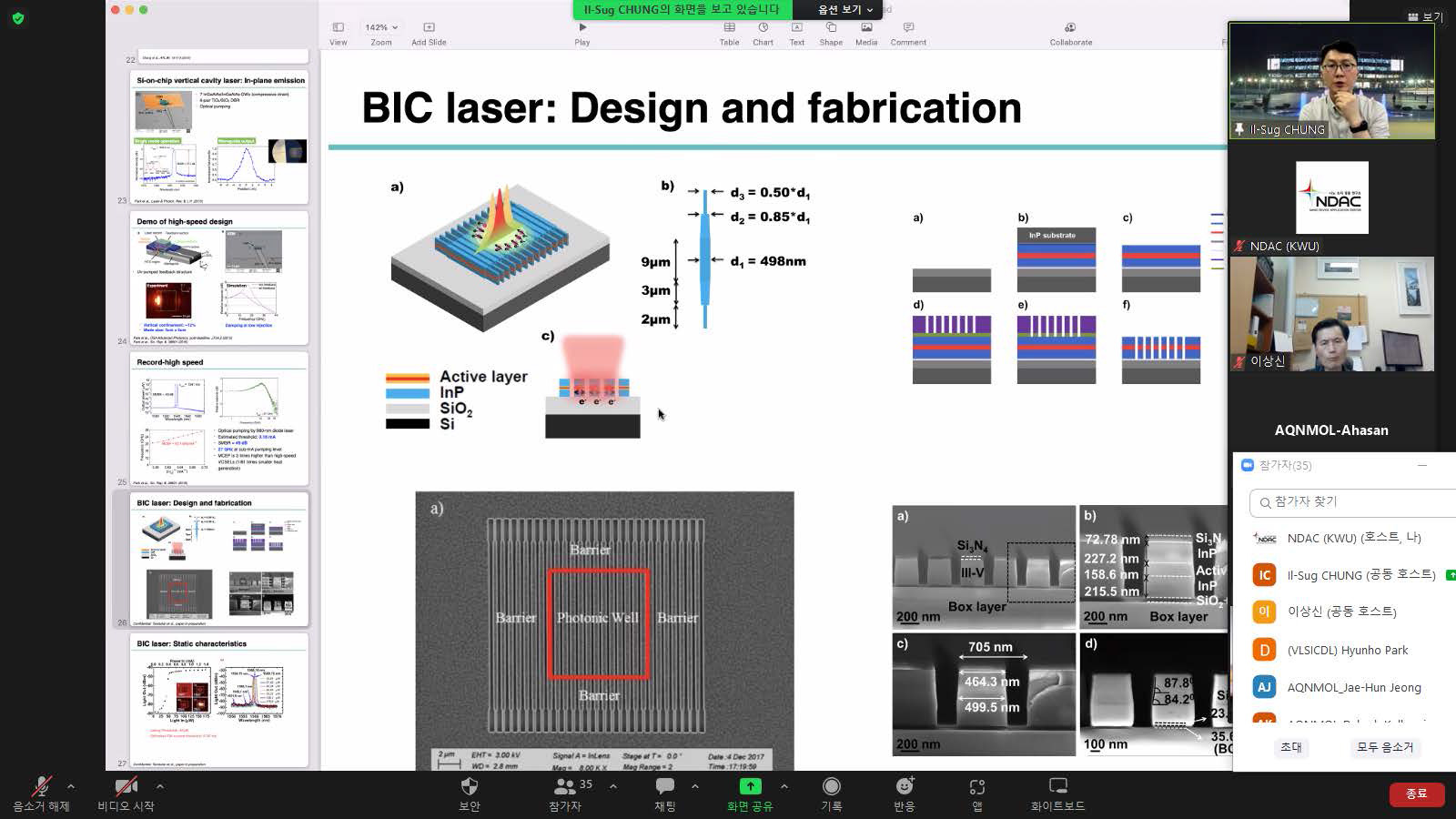Expand video options arrow beside camera
Image resolution: width=1456 pixels, height=819 pixels.
point(160,786)
